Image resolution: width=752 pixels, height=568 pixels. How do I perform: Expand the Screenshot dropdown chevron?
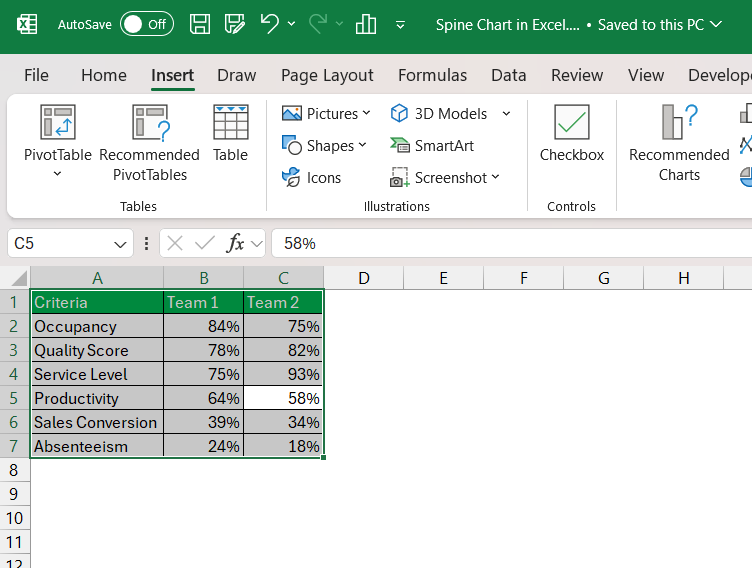(495, 177)
